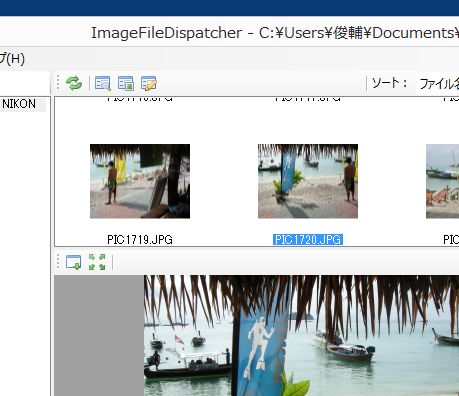Open the ファイル名 sort dropdown
The height and width of the screenshot is (396, 459).
pyautogui.click(x=438, y=84)
